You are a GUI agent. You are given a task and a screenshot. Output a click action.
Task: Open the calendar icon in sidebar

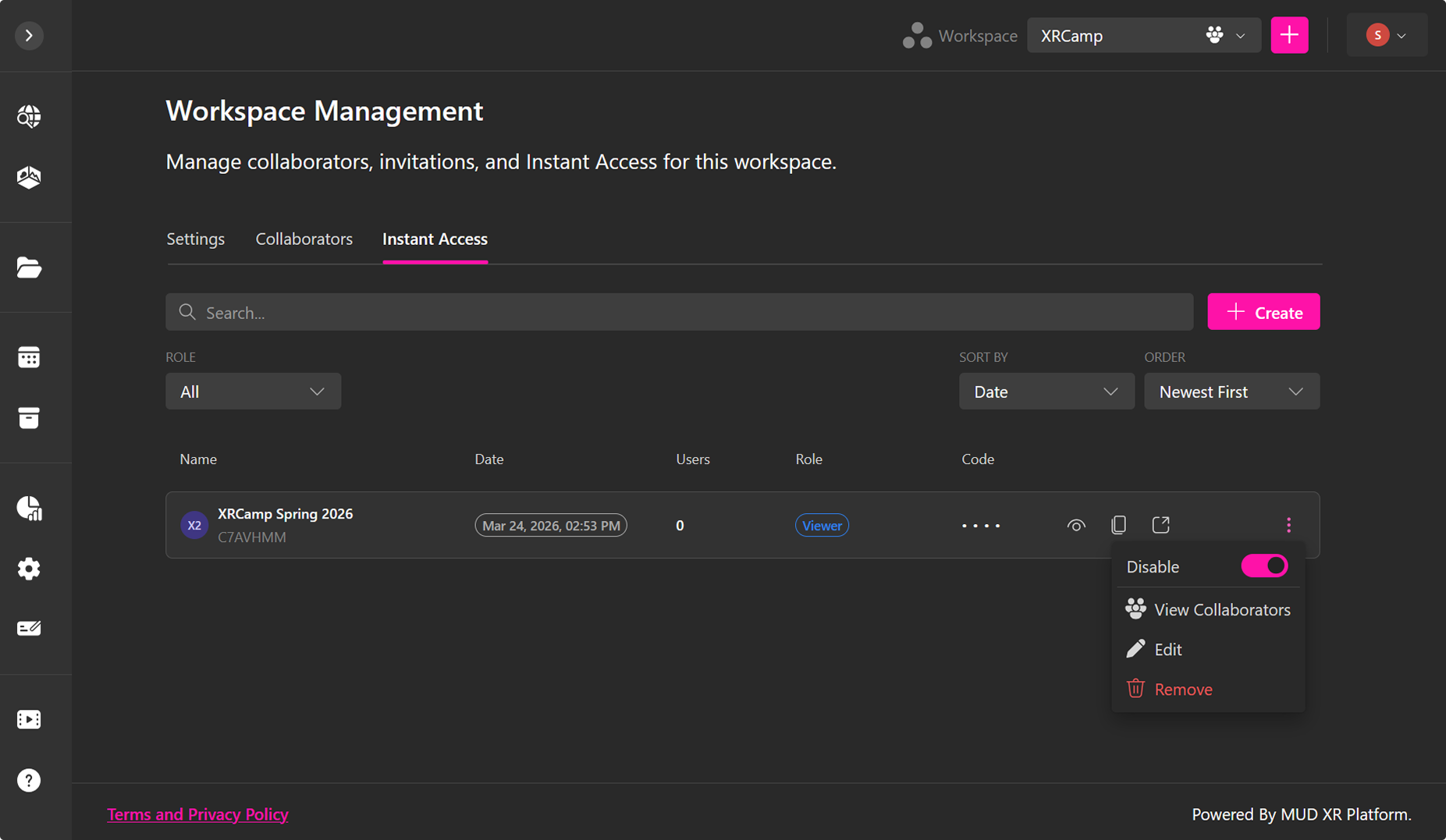(29, 357)
